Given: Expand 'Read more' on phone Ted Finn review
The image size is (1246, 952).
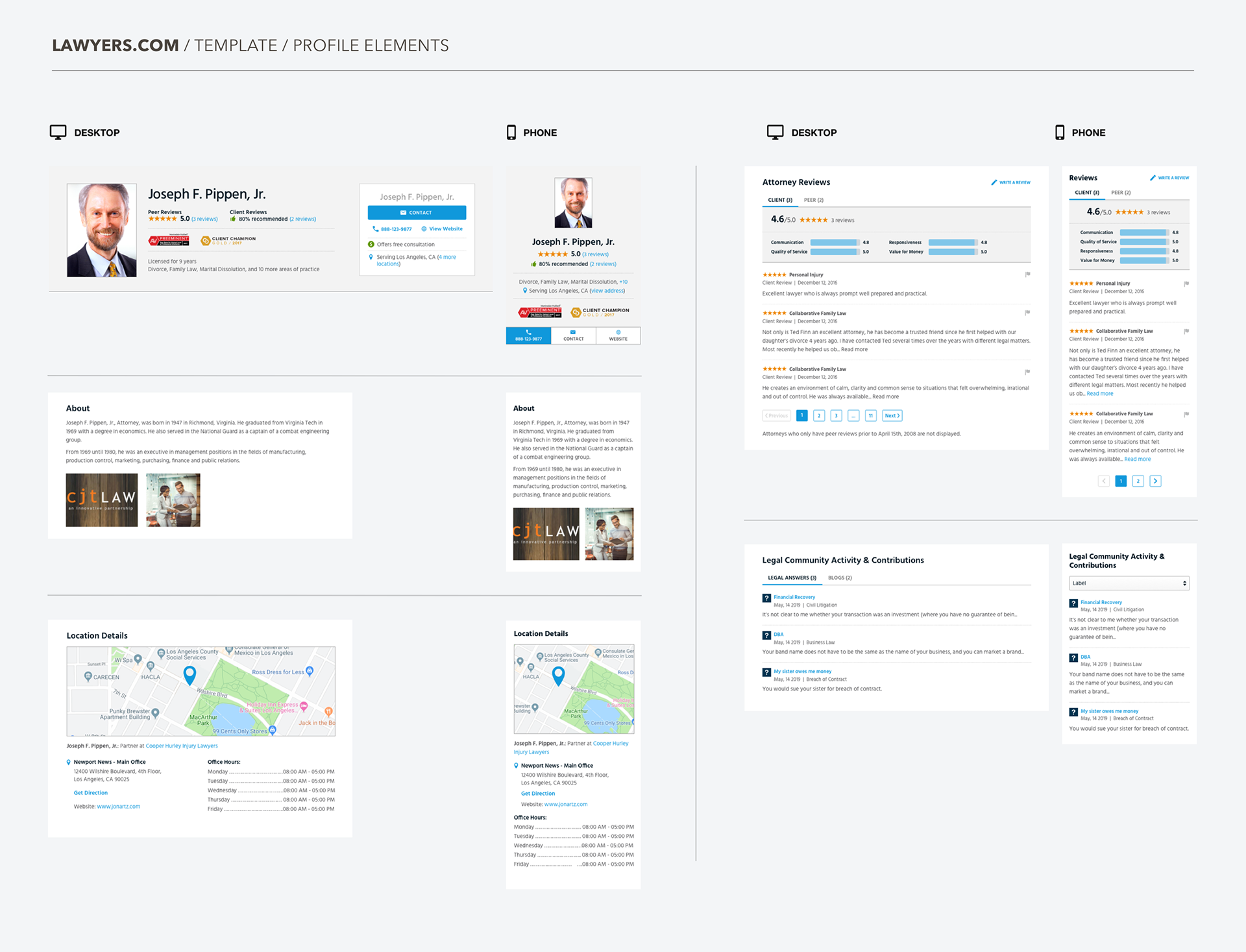Looking at the screenshot, I should coord(1100,394).
